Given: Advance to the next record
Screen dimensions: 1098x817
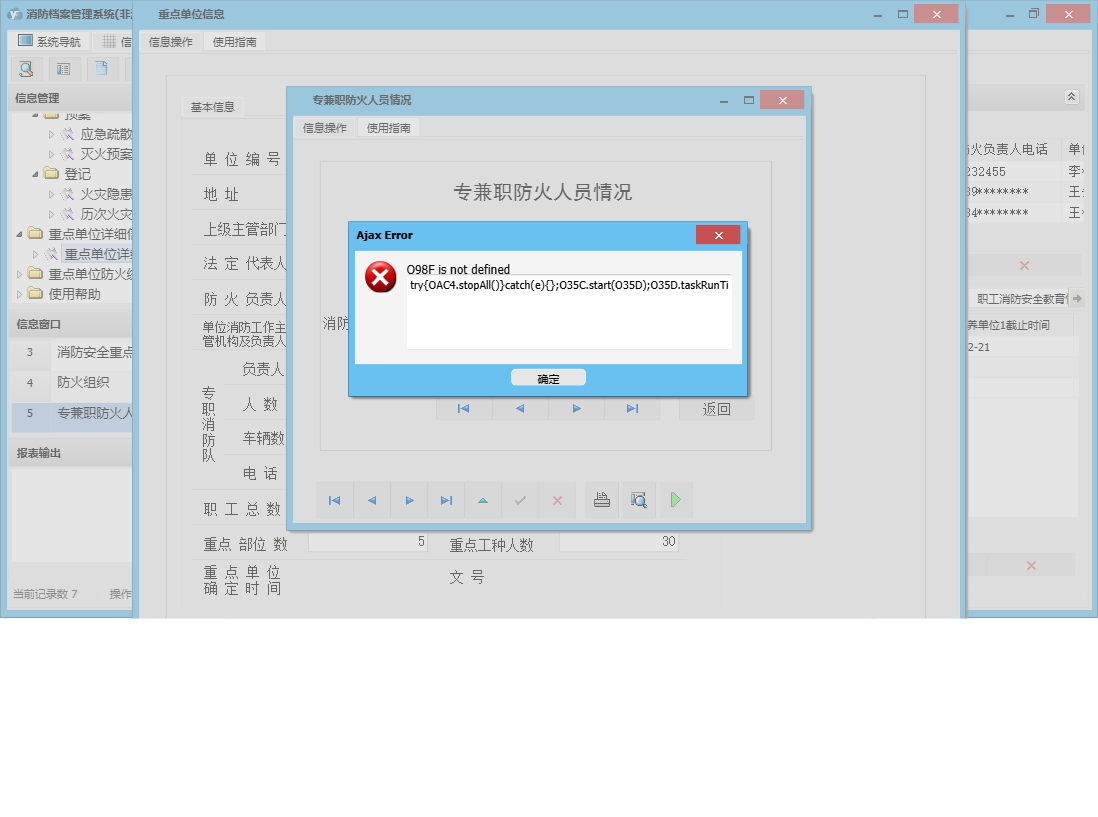Looking at the screenshot, I should pyautogui.click(x=409, y=500).
